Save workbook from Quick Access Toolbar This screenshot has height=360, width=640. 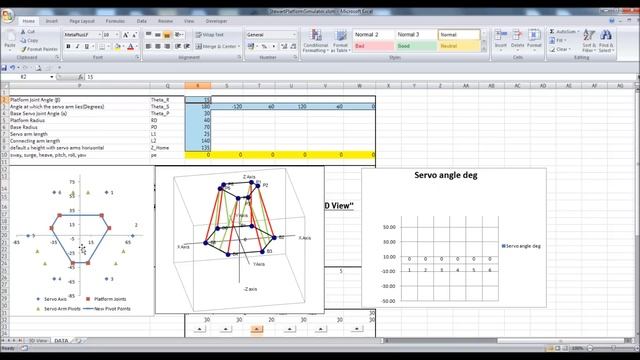pos(4,68)
